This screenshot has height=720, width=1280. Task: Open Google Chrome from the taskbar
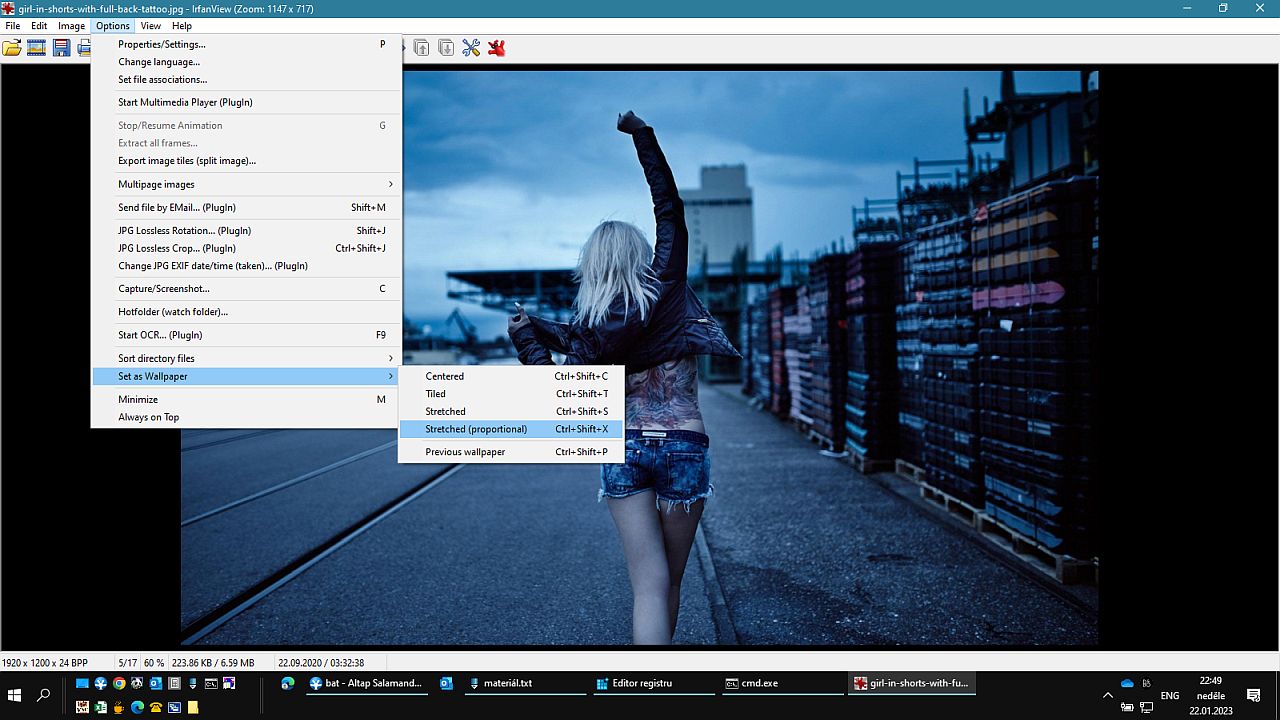click(x=119, y=684)
